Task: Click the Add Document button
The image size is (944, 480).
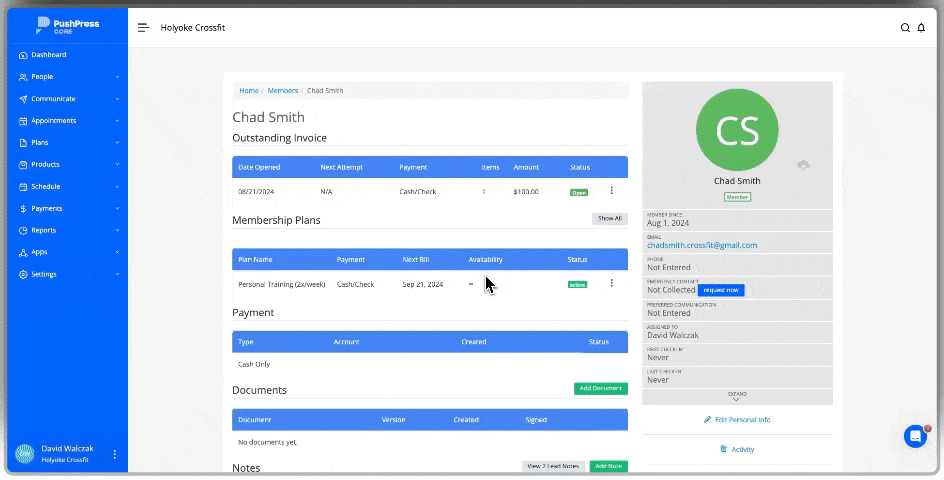Action: pyautogui.click(x=600, y=388)
